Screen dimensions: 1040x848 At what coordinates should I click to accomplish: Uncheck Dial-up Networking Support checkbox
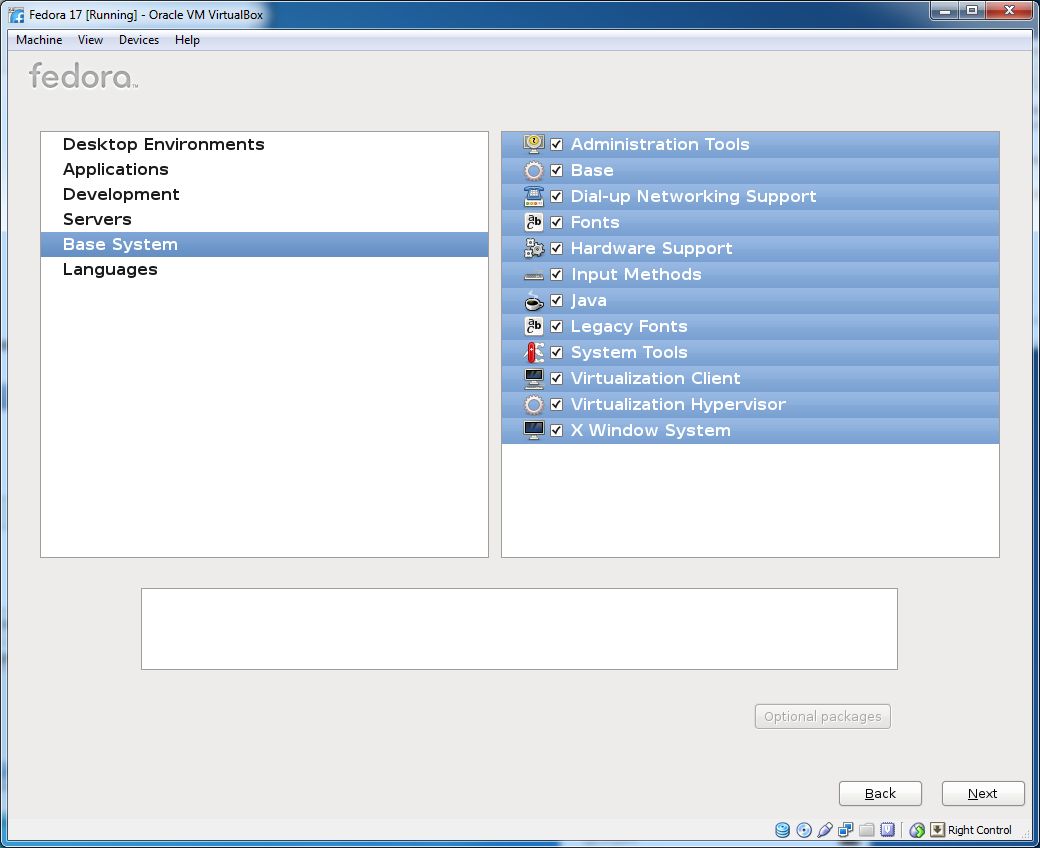[x=556, y=196]
